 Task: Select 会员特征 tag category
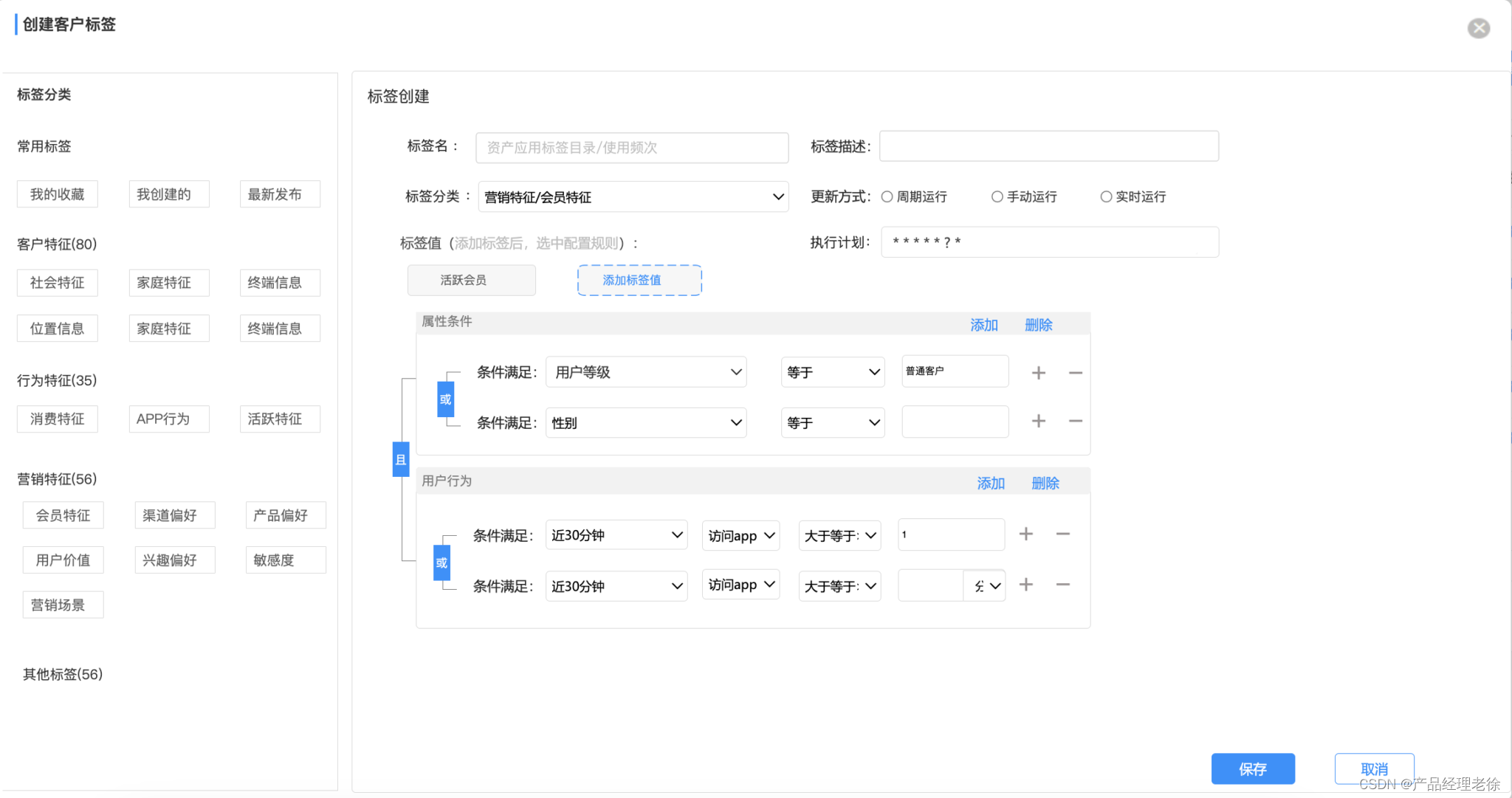[x=63, y=515]
